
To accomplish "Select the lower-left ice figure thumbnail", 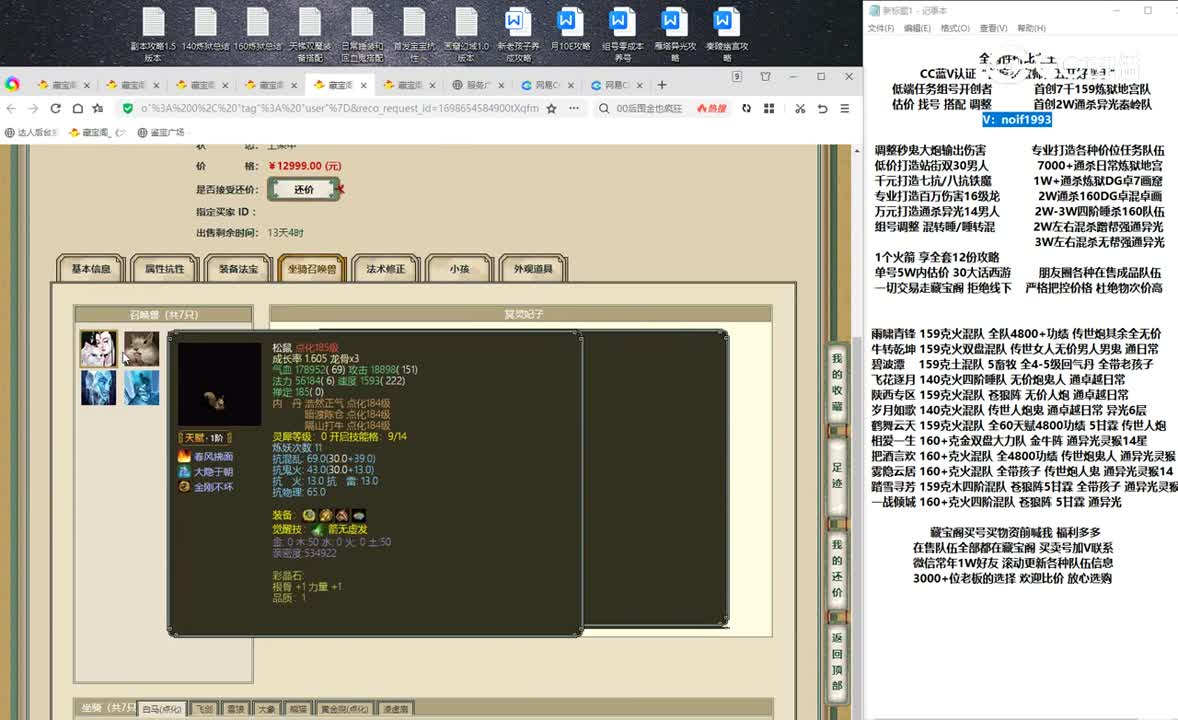I will tap(98, 388).
